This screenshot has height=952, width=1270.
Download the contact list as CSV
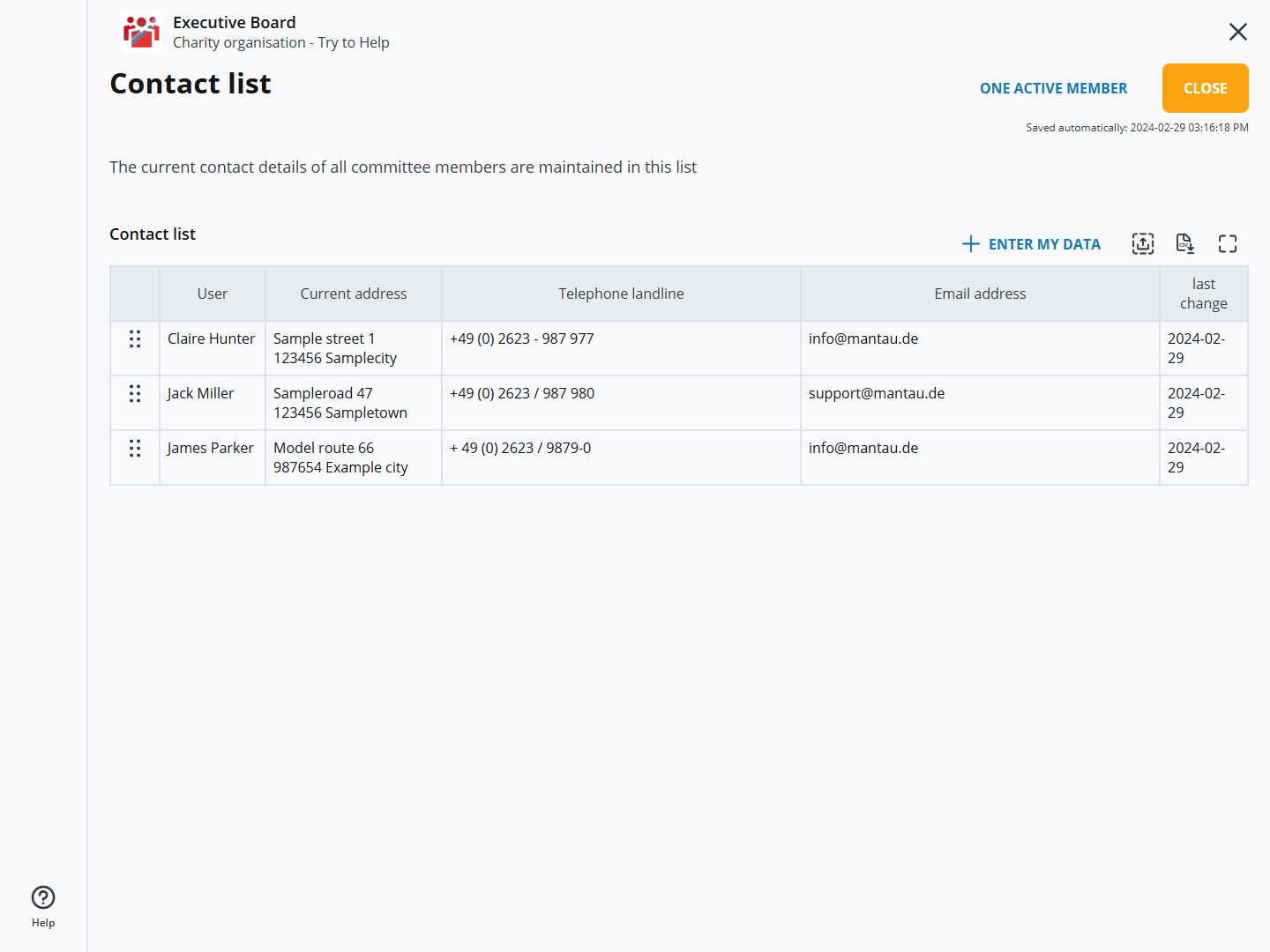(x=1184, y=244)
